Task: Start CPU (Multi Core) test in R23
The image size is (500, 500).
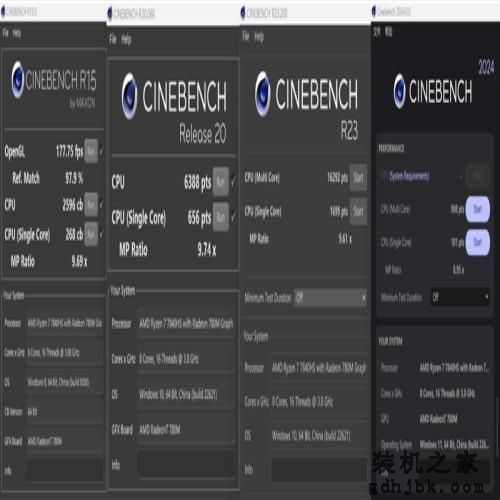Action: click(x=358, y=177)
